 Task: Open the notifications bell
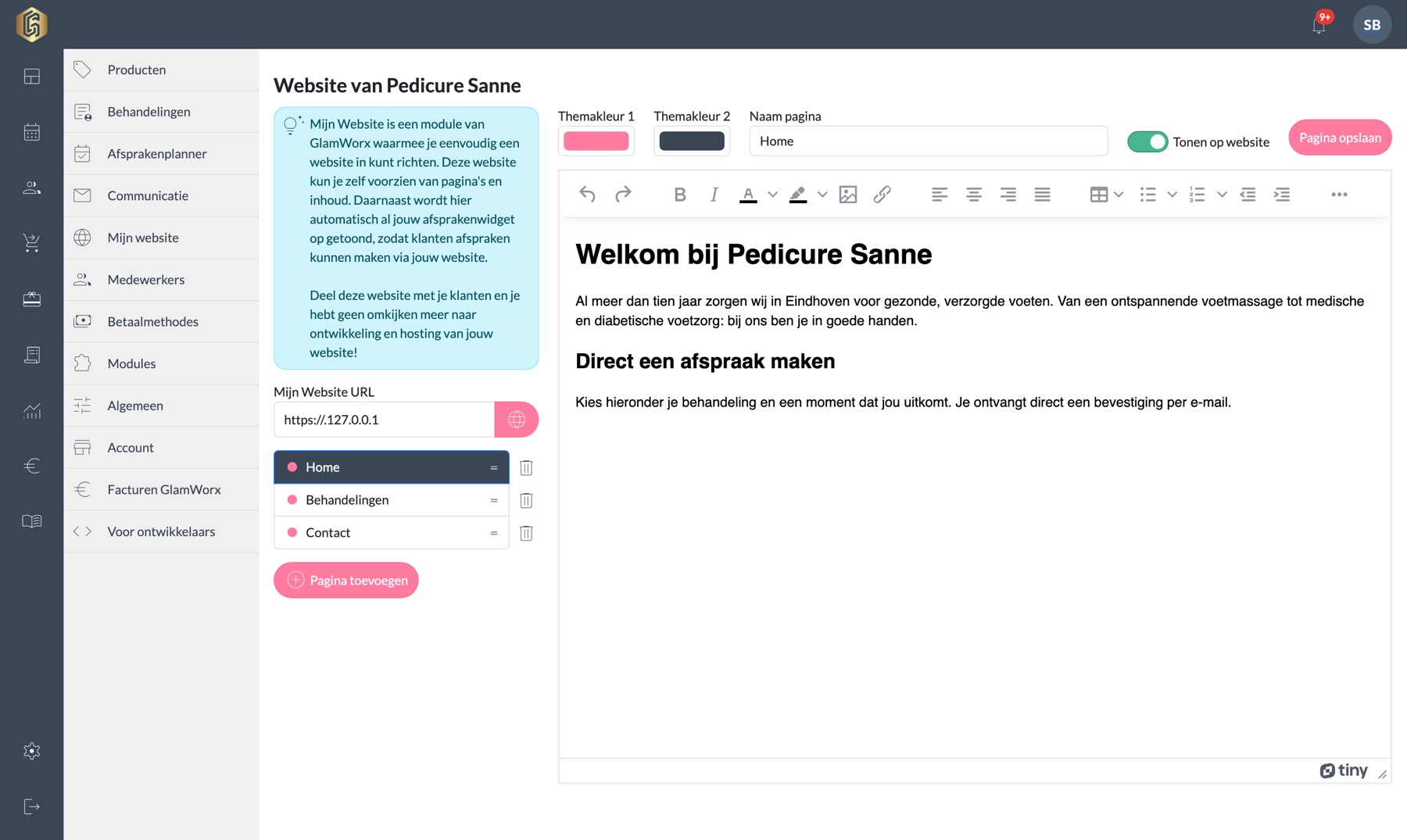1319,25
